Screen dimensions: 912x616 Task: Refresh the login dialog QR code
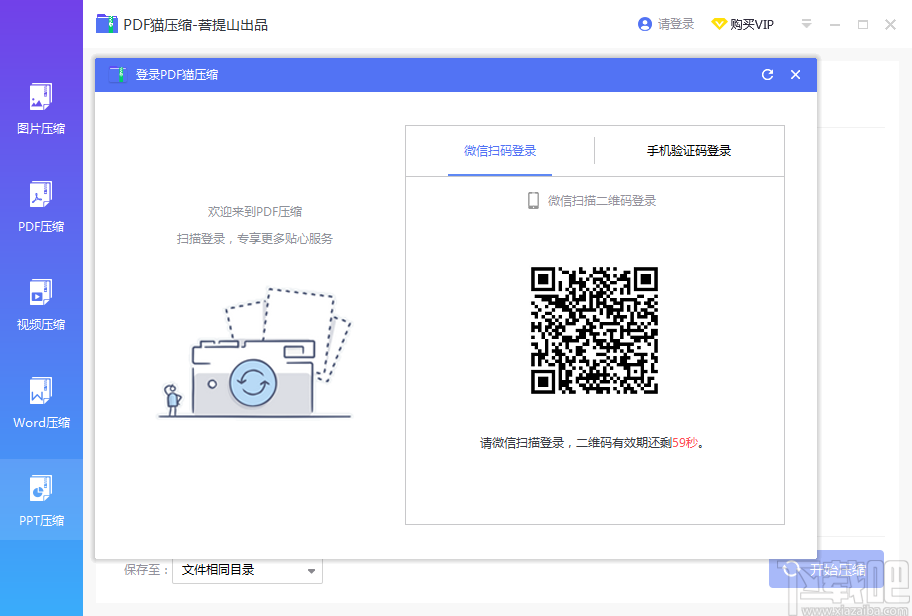[768, 74]
